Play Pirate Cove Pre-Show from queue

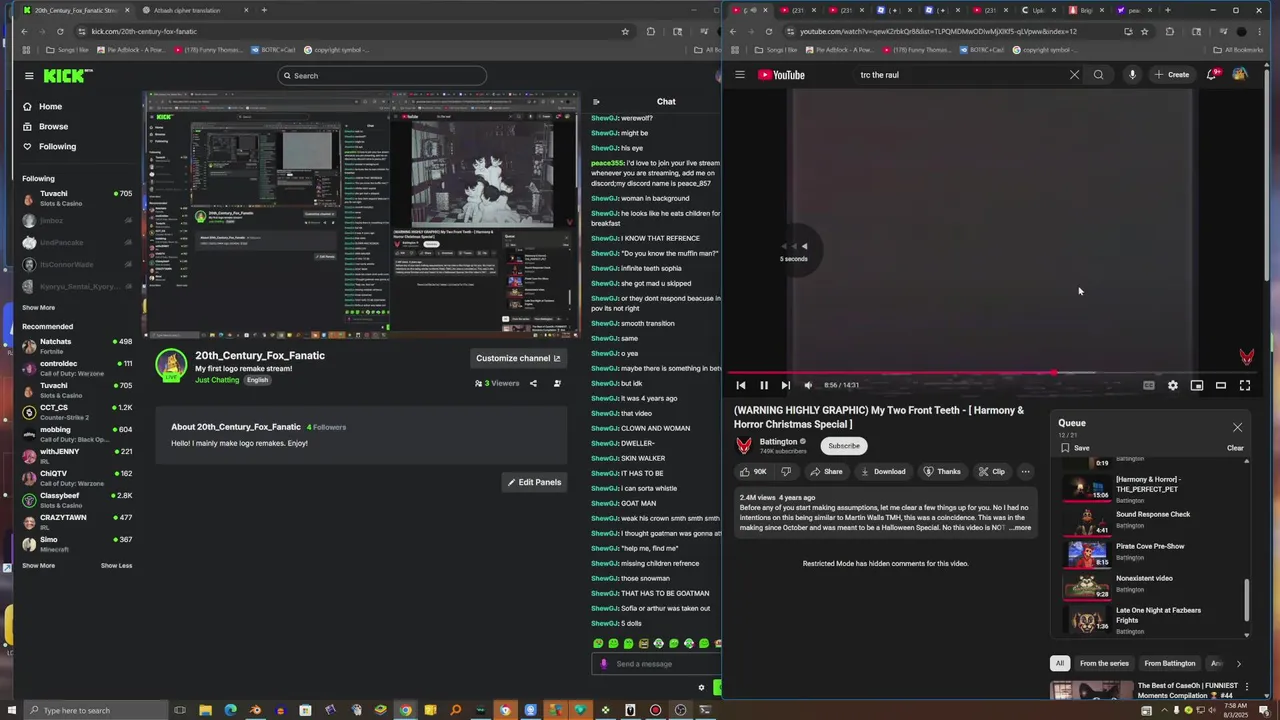pos(1152,552)
